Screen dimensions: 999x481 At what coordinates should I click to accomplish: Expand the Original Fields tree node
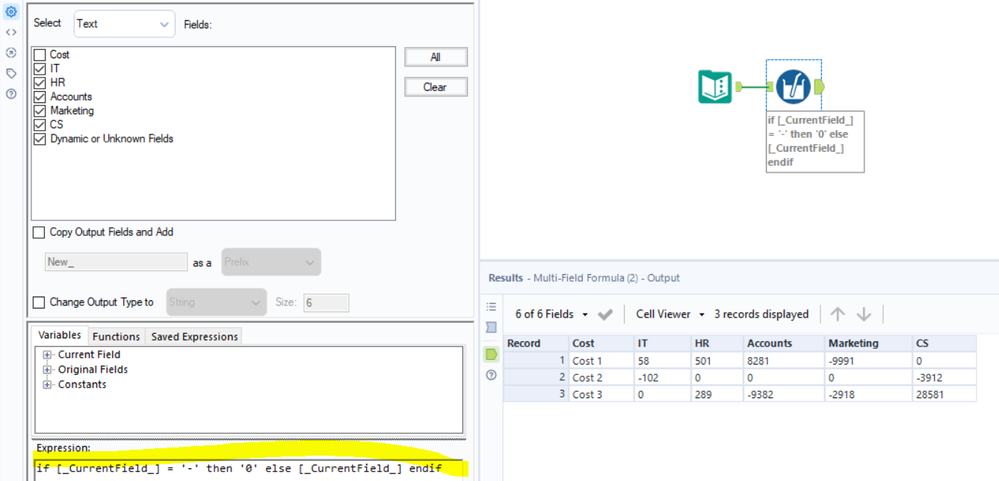[47, 370]
